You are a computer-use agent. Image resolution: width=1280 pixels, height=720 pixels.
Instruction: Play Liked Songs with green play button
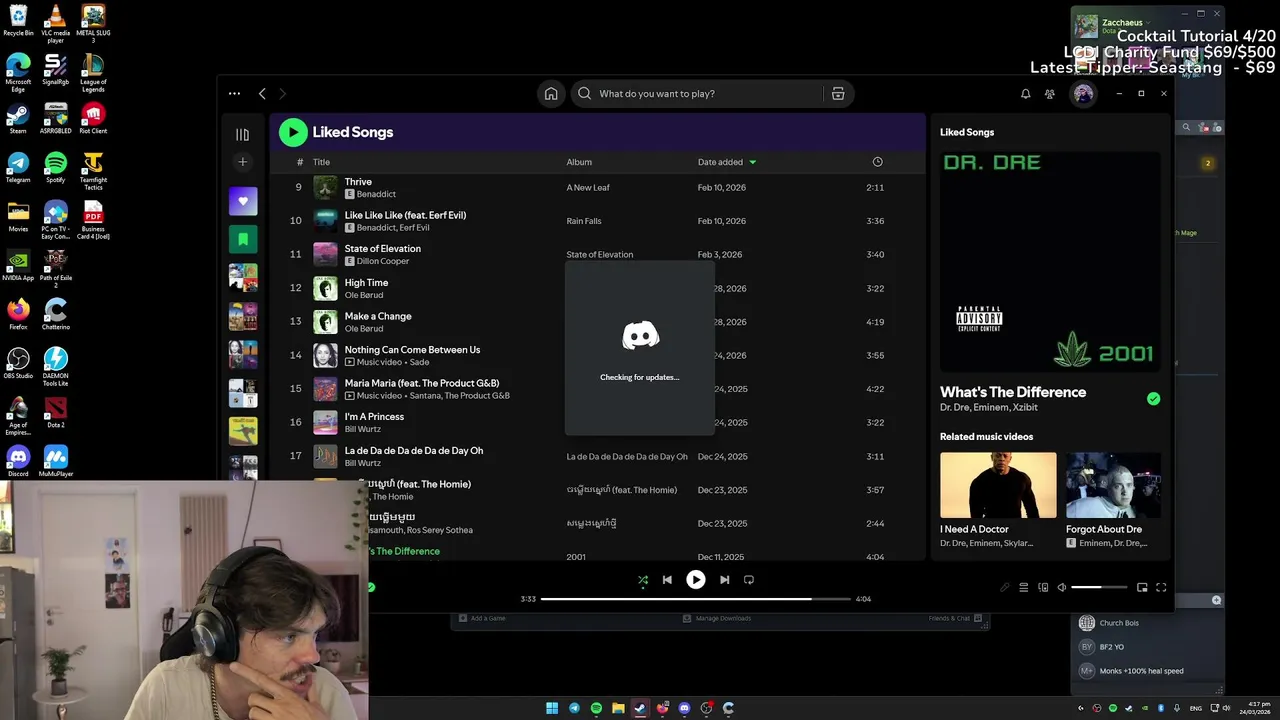(x=293, y=132)
